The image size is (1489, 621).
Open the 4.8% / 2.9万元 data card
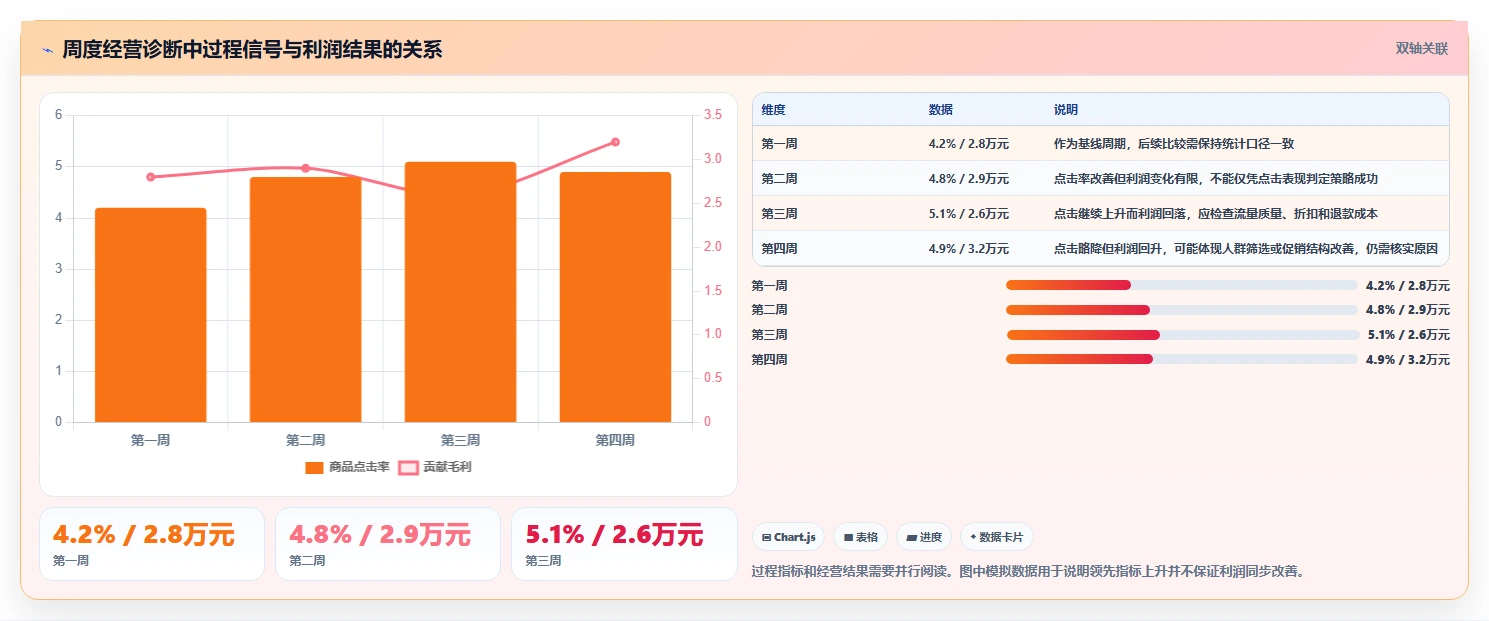pyautogui.click(x=388, y=544)
